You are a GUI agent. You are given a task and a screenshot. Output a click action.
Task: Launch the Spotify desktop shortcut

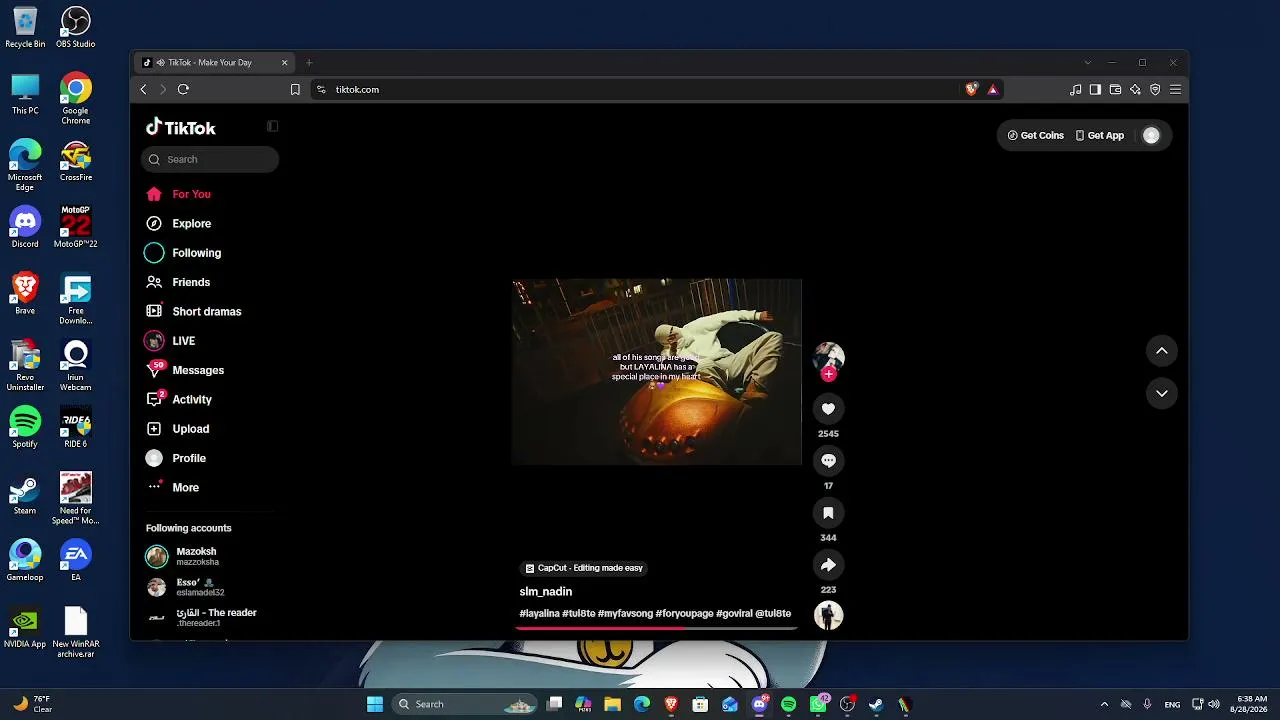(x=25, y=427)
